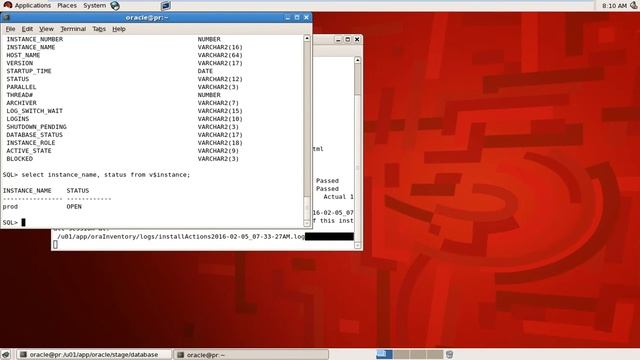Viewport: 640px width, 360px height.
Task: Click the HOST_NAME row text
Action: click(x=23, y=55)
